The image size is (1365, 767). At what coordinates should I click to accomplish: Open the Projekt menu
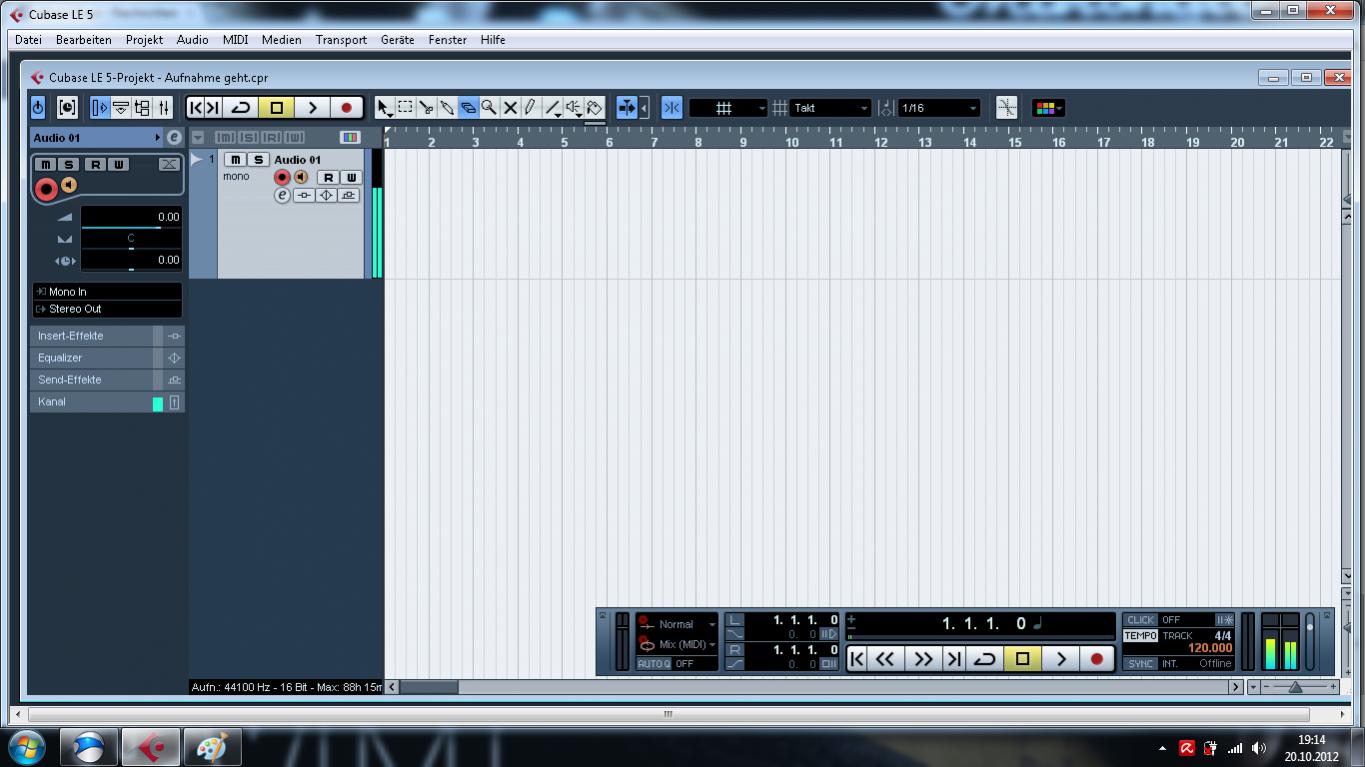click(x=144, y=40)
